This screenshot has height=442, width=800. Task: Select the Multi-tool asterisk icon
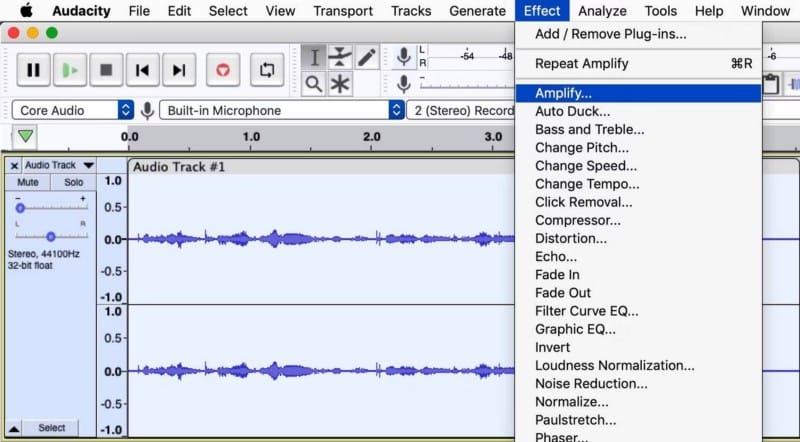point(340,84)
